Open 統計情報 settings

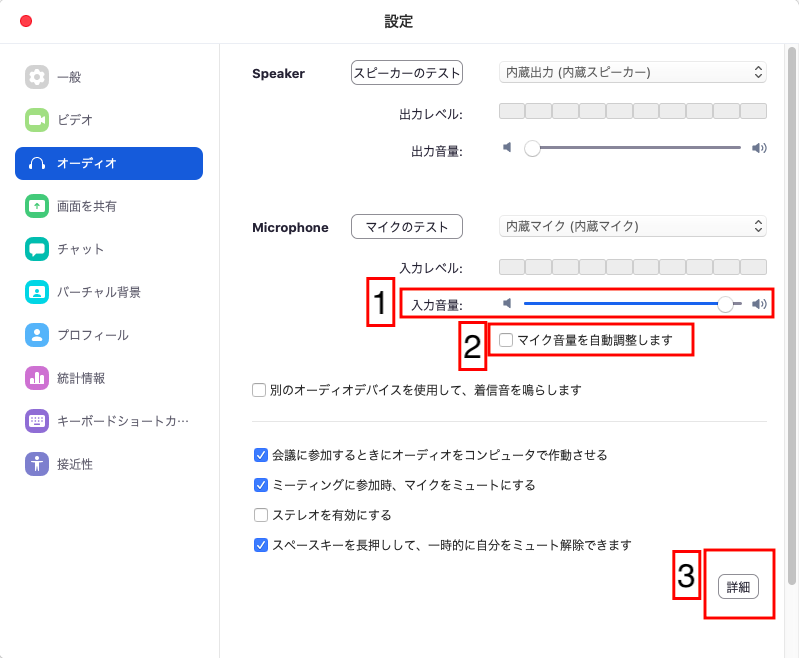coord(109,378)
